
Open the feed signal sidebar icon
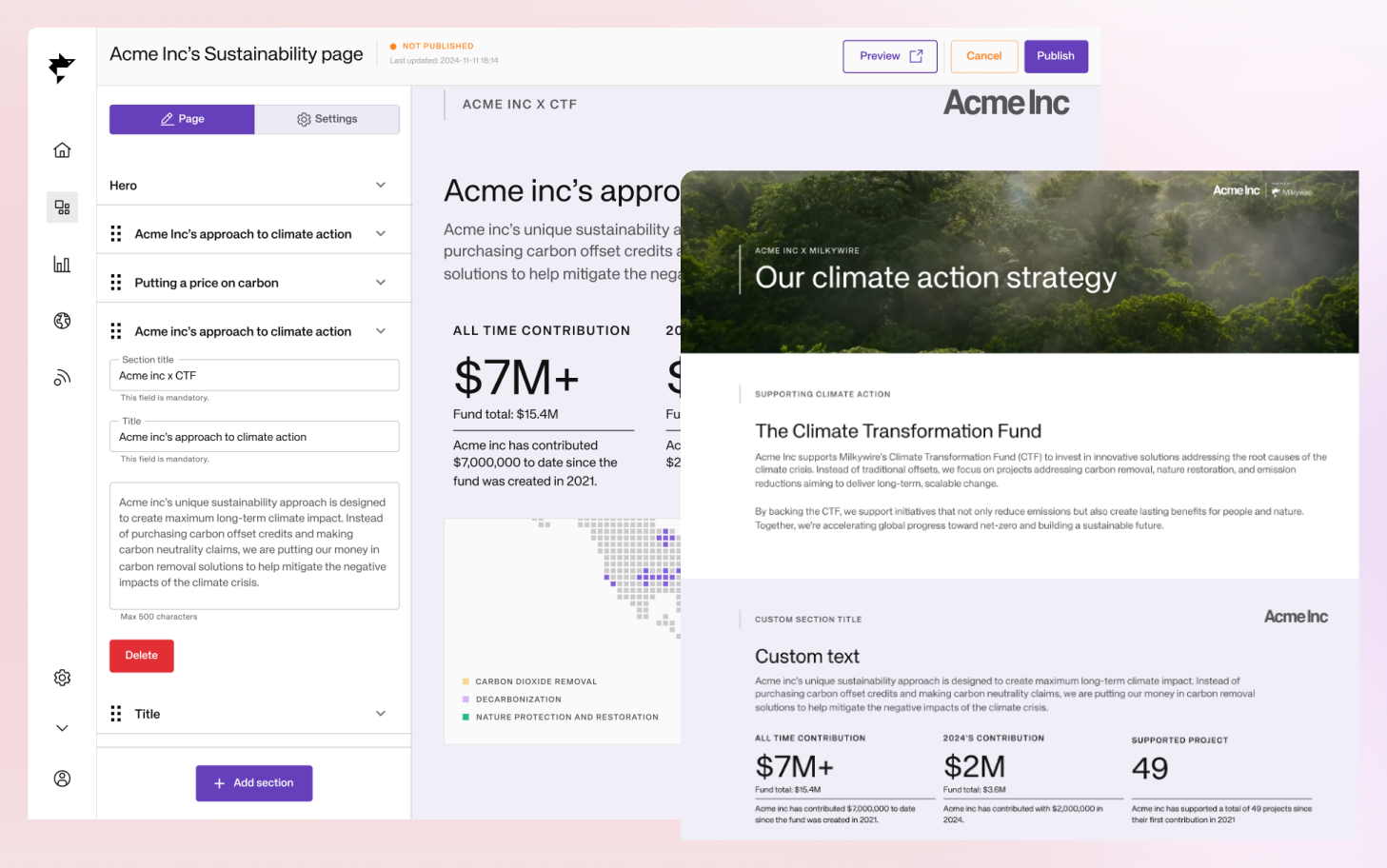pyautogui.click(x=62, y=378)
